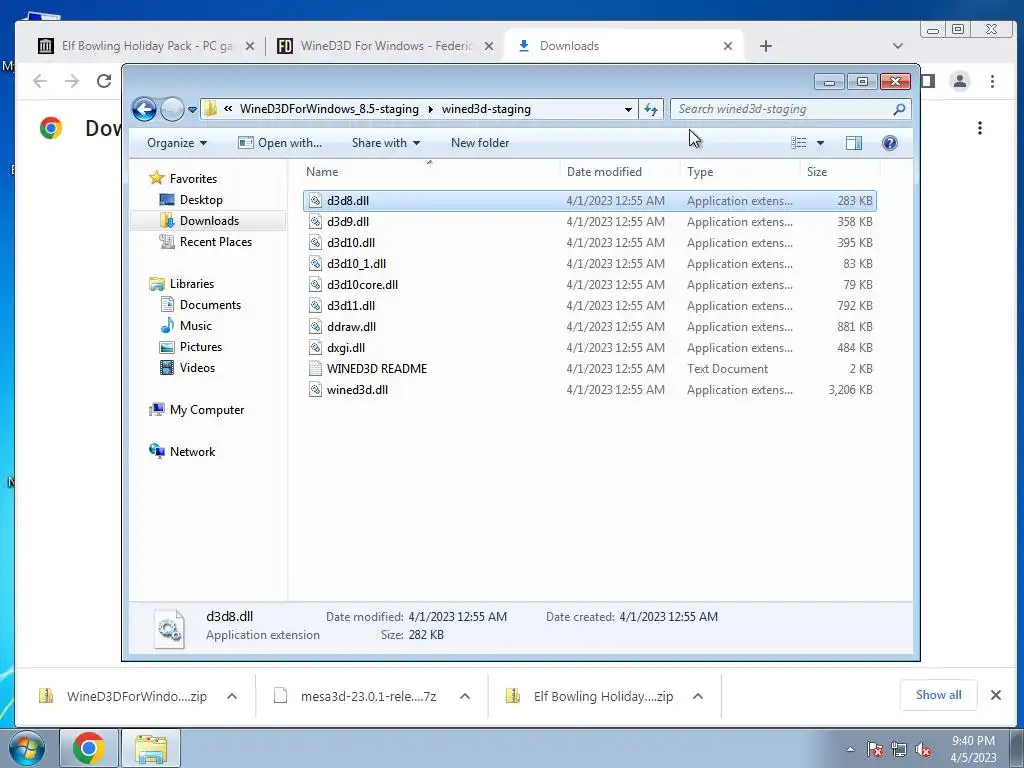Open Explorer Help question mark icon
1024x768 pixels.
[889, 143]
